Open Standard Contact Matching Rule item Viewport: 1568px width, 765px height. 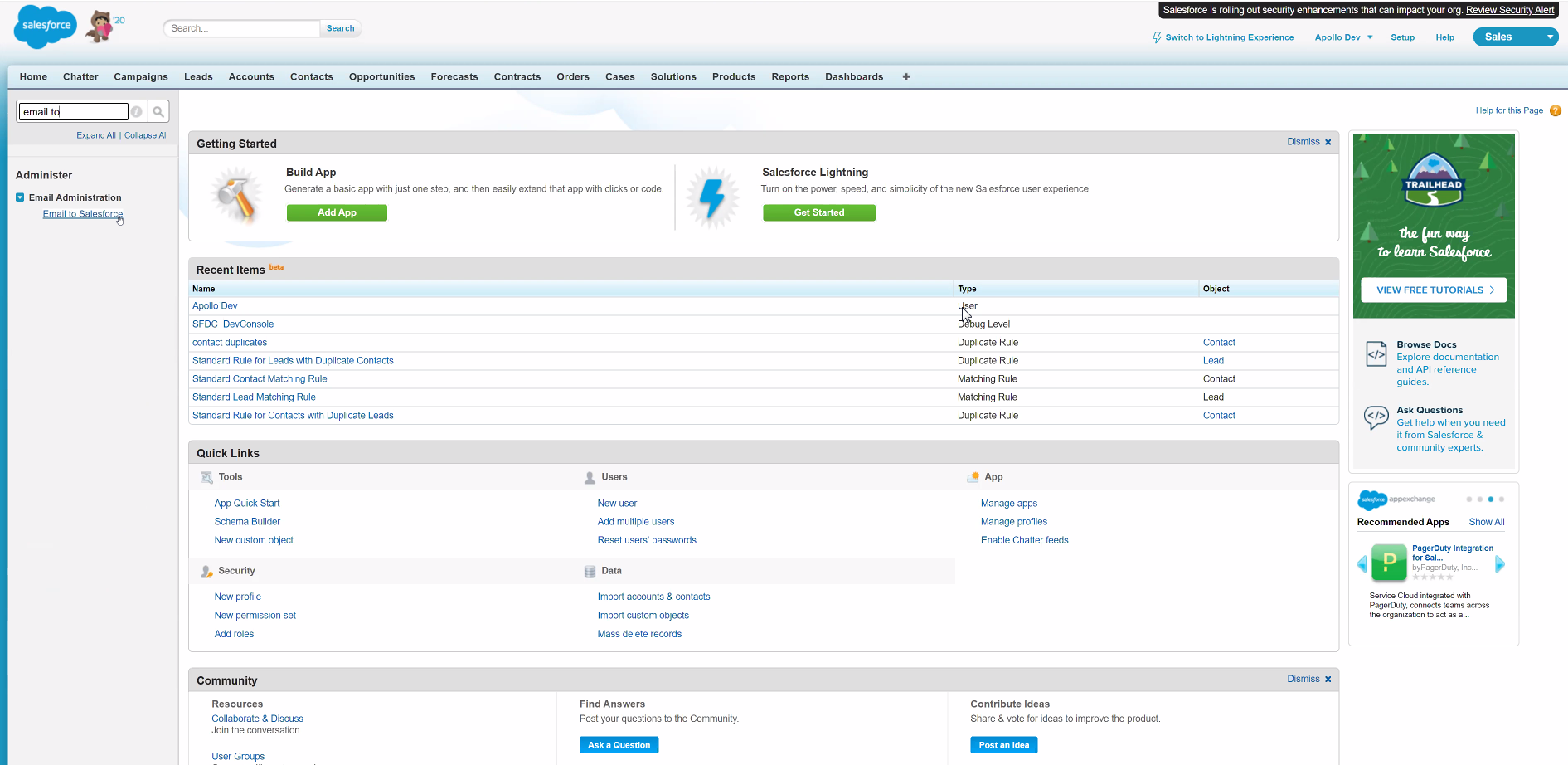(260, 379)
